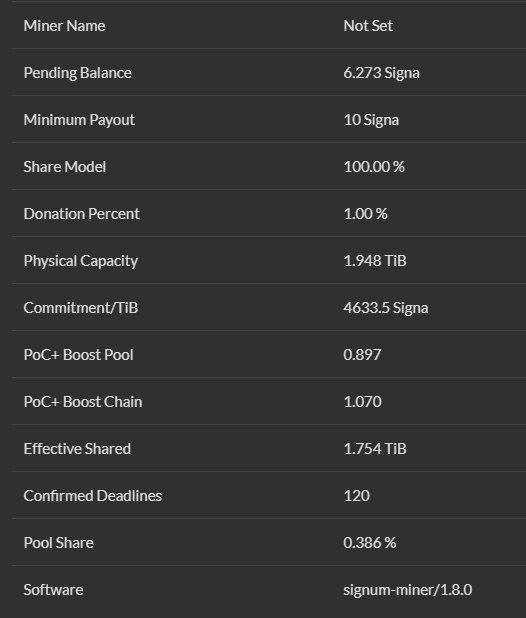Image resolution: width=526 pixels, height=618 pixels.
Task: Click the Confirmed Deadlines count 120
Action: (357, 496)
